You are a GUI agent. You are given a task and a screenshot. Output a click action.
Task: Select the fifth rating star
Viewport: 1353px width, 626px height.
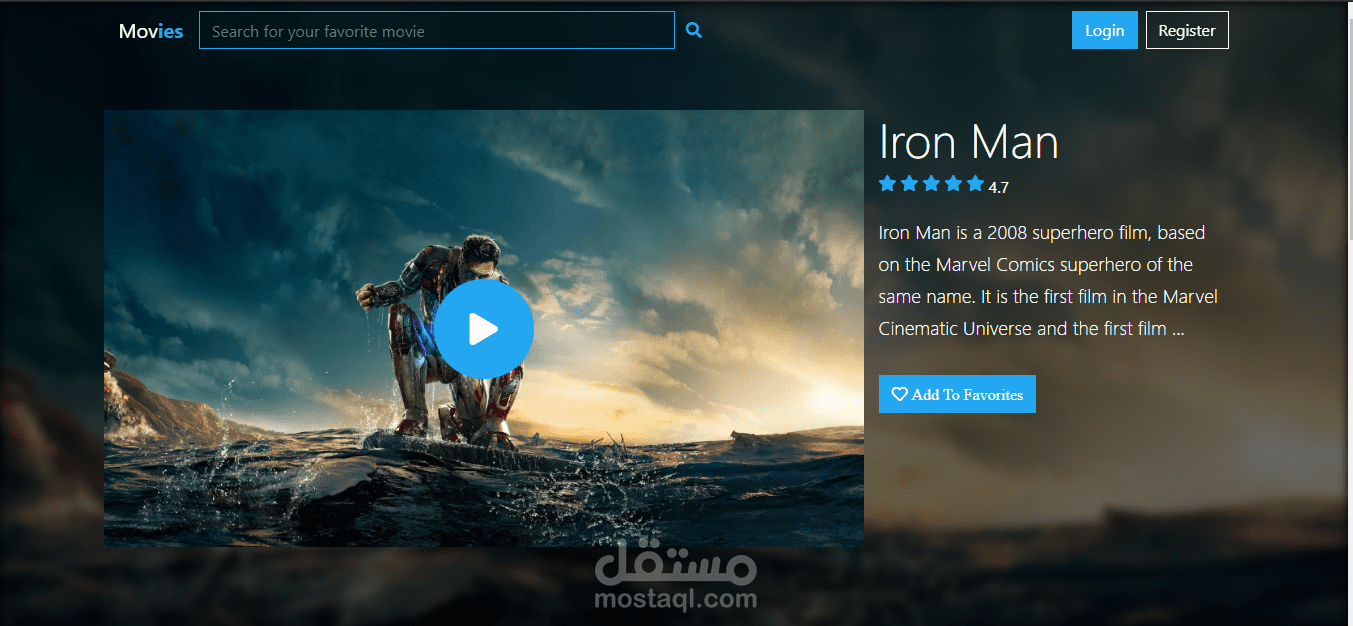tap(975, 183)
